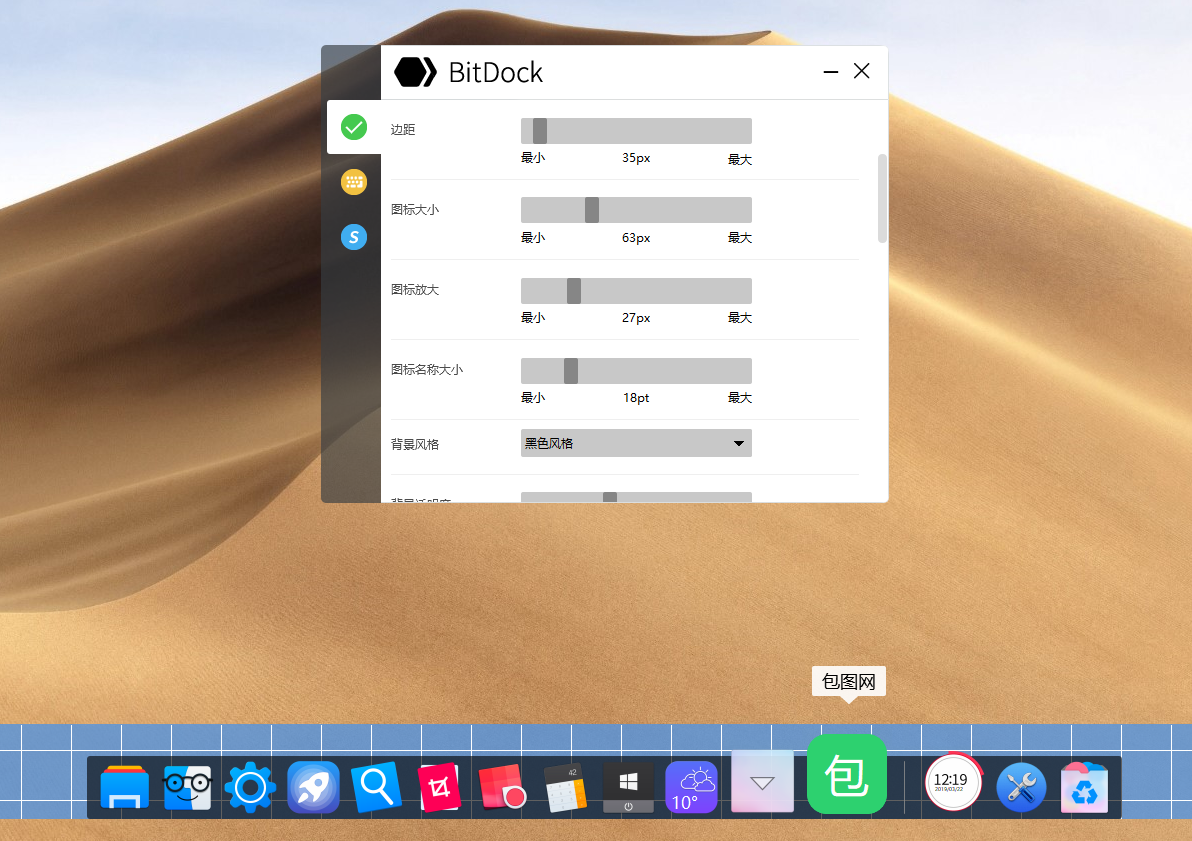Open the yellow keyboard sidebar tab
This screenshot has height=841, width=1192.
point(353,182)
